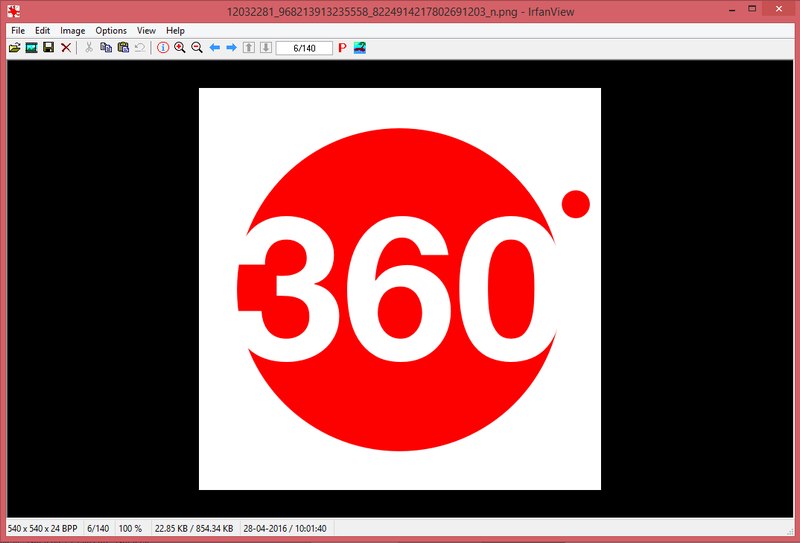Open a file with the folder icon
The width and height of the screenshot is (800, 543).
pos(14,48)
